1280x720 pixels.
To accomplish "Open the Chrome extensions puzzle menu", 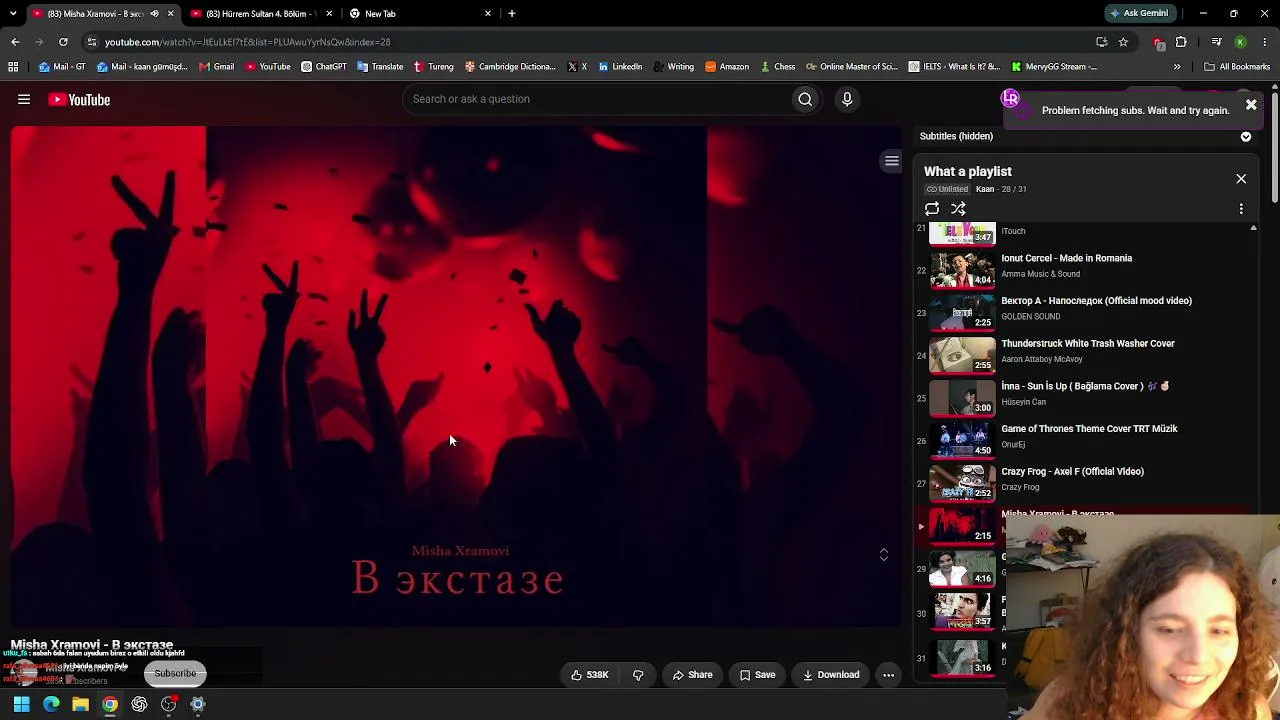I will click(1181, 42).
